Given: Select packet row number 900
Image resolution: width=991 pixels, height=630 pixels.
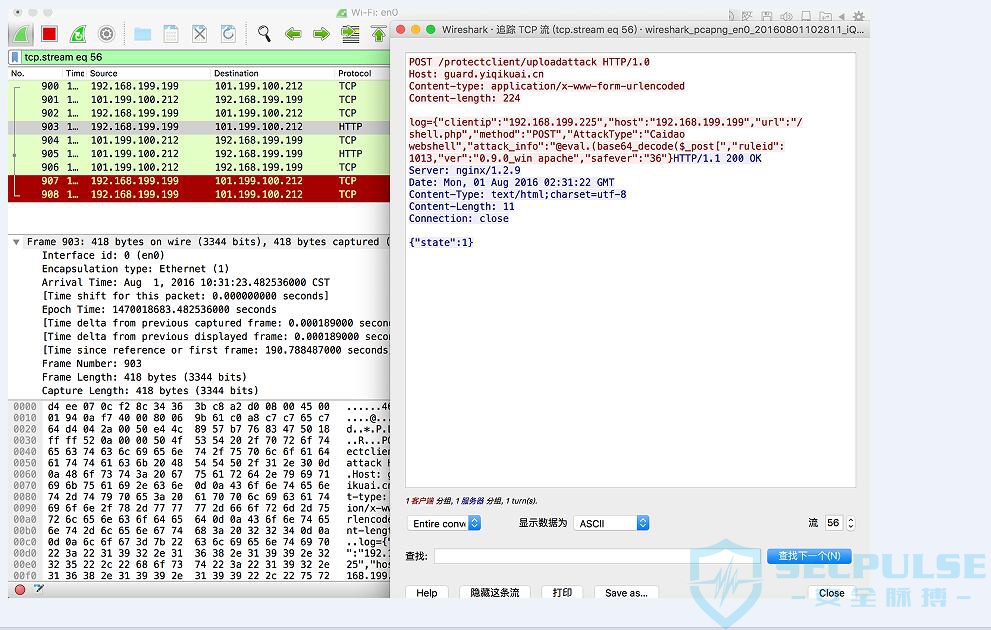Looking at the screenshot, I should point(199,86).
